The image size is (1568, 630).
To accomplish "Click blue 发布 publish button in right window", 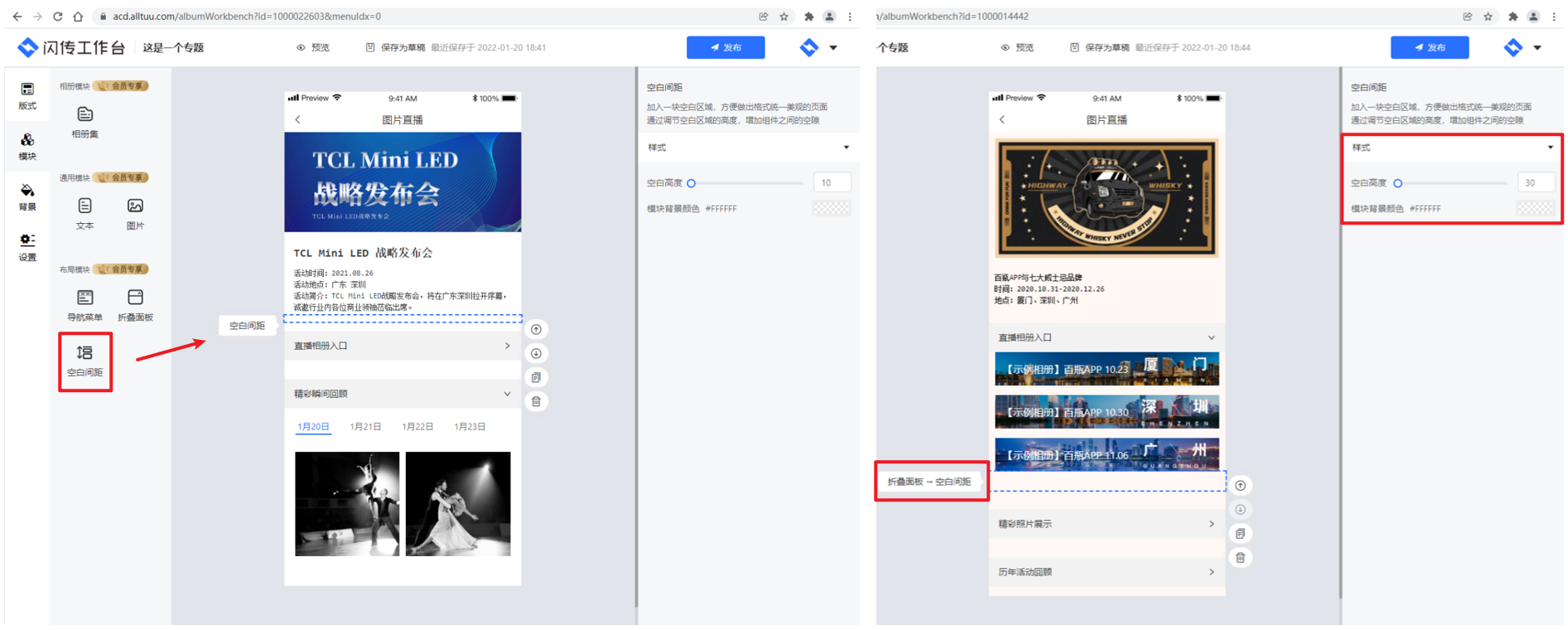I will coord(1430,47).
